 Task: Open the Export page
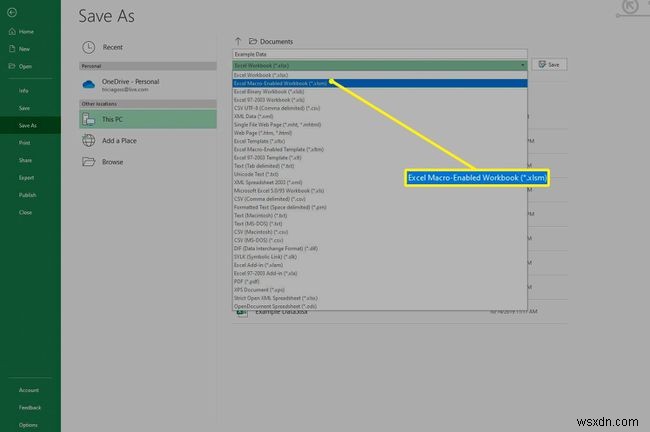(x=26, y=178)
